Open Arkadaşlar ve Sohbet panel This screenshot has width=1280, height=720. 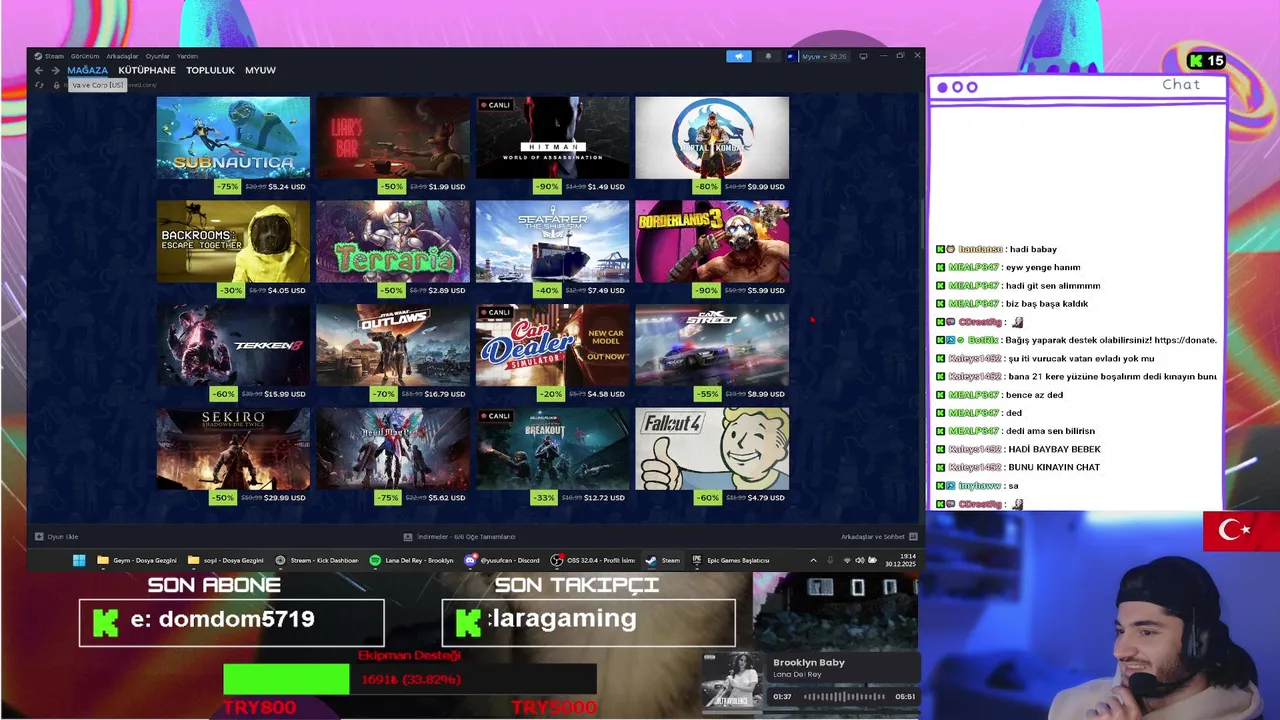coord(878,537)
